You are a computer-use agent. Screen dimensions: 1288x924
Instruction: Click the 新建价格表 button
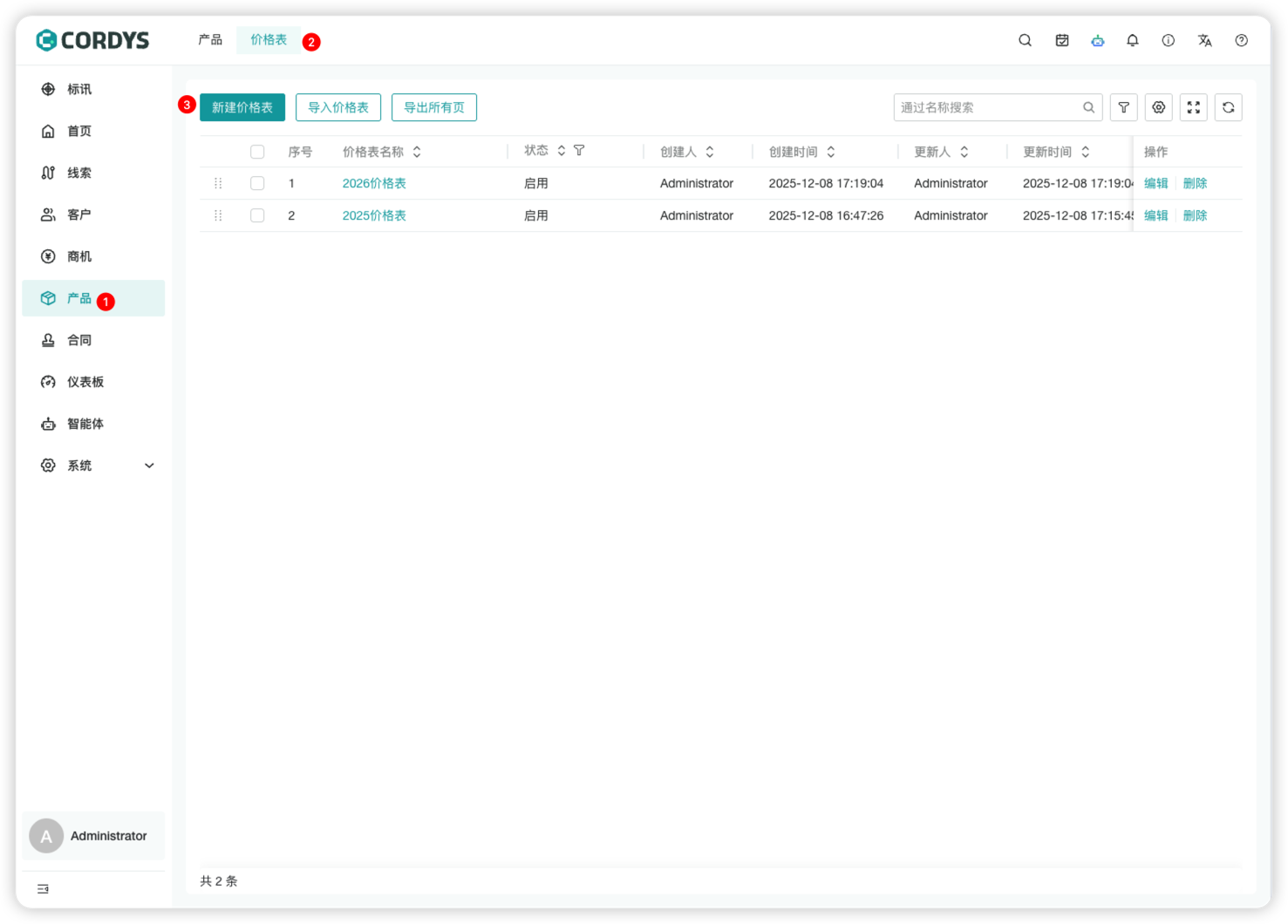242,107
